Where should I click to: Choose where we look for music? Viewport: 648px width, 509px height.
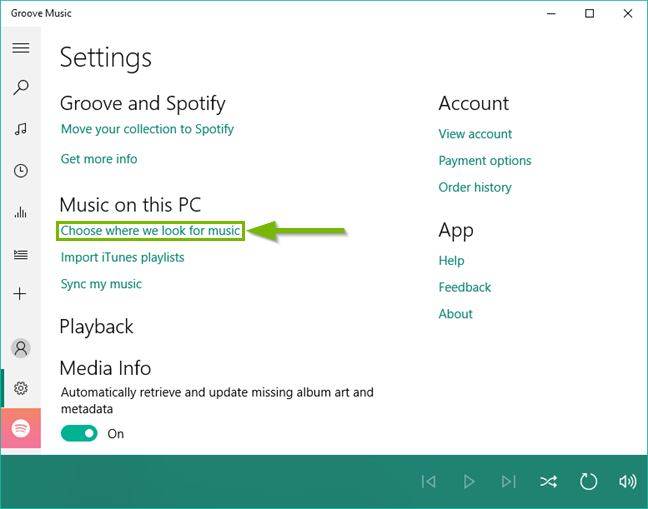click(x=150, y=231)
